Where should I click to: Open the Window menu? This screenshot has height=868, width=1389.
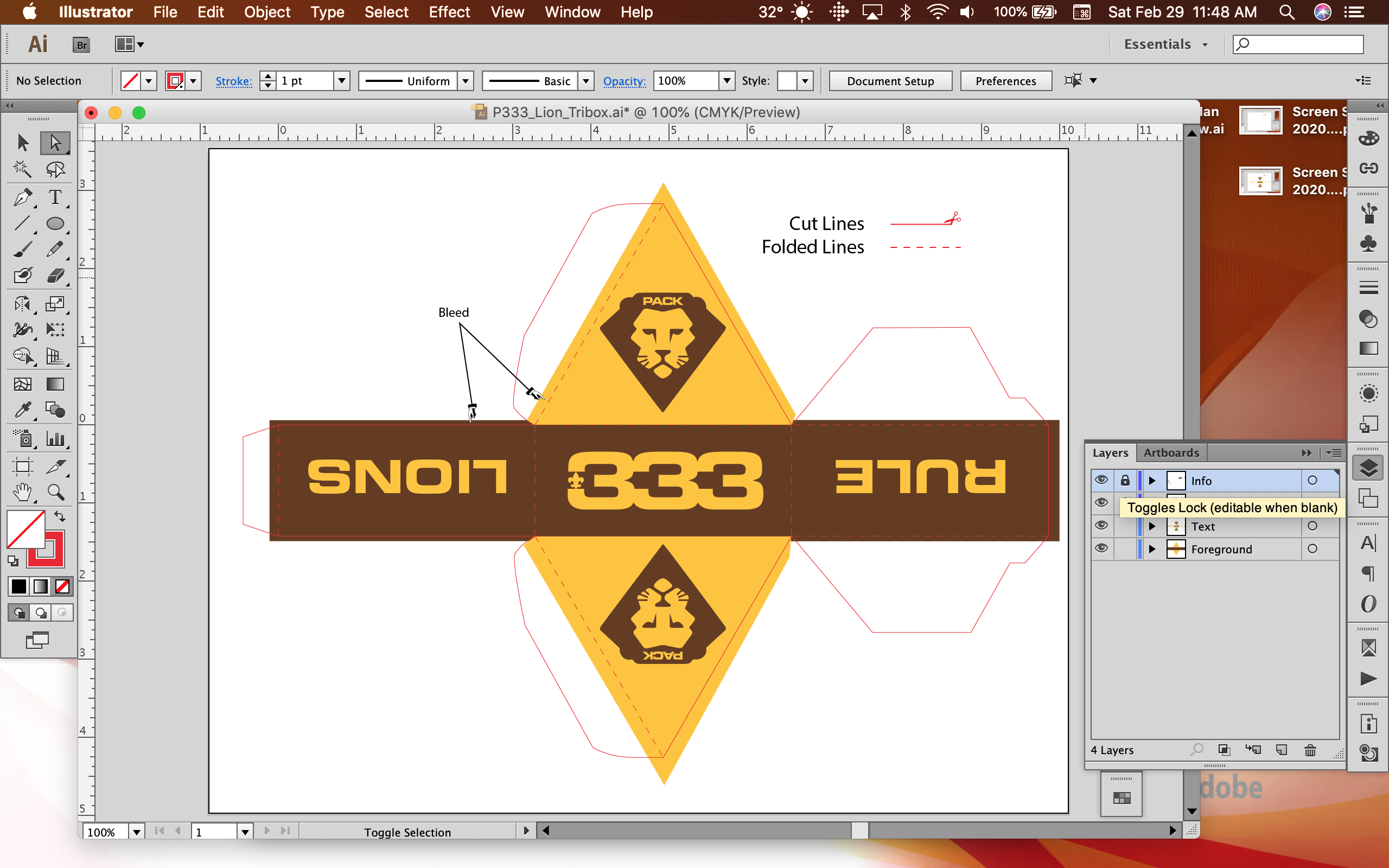click(572, 12)
